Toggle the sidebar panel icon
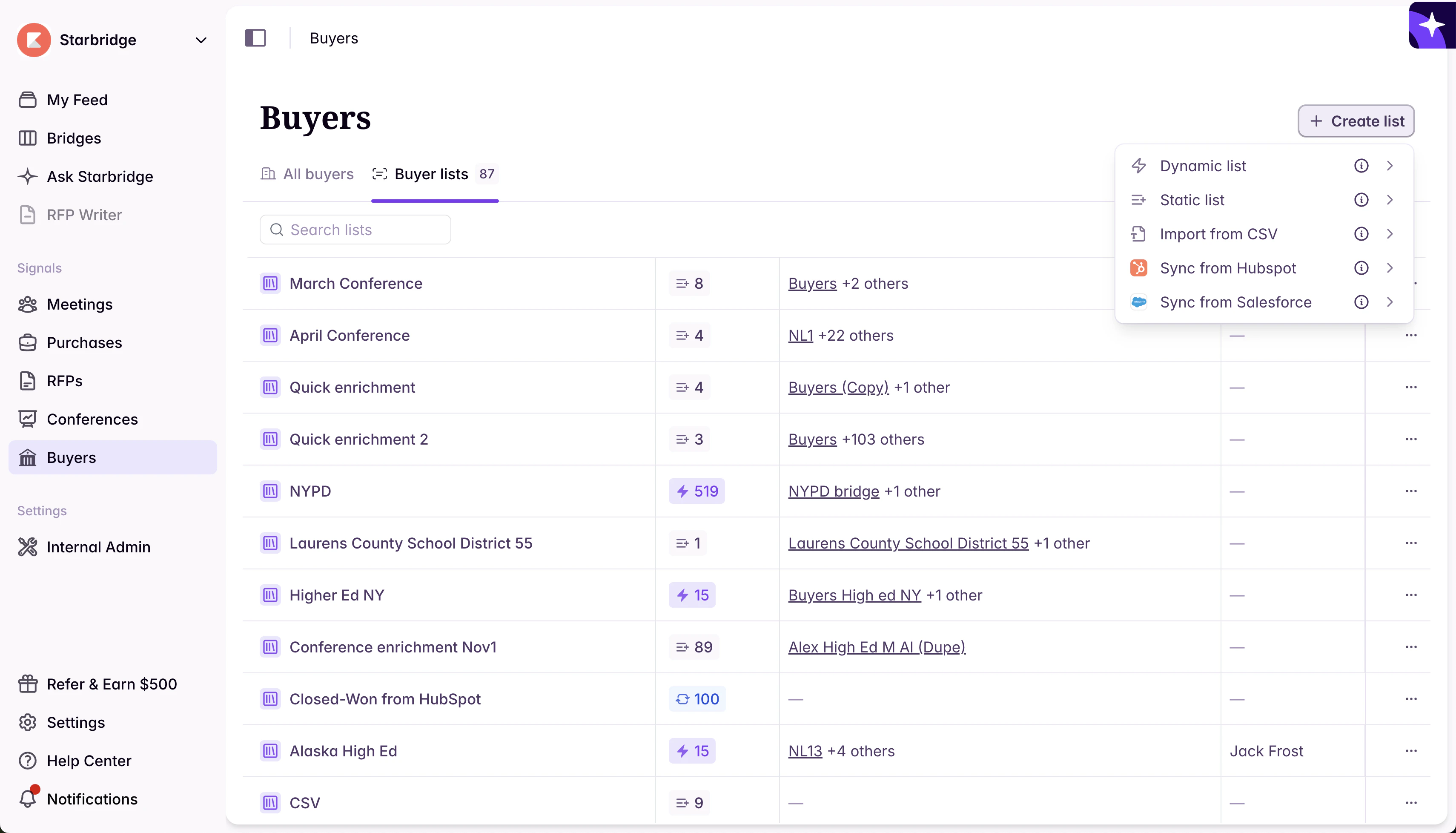Viewport: 1456px width, 833px height. point(255,38)
